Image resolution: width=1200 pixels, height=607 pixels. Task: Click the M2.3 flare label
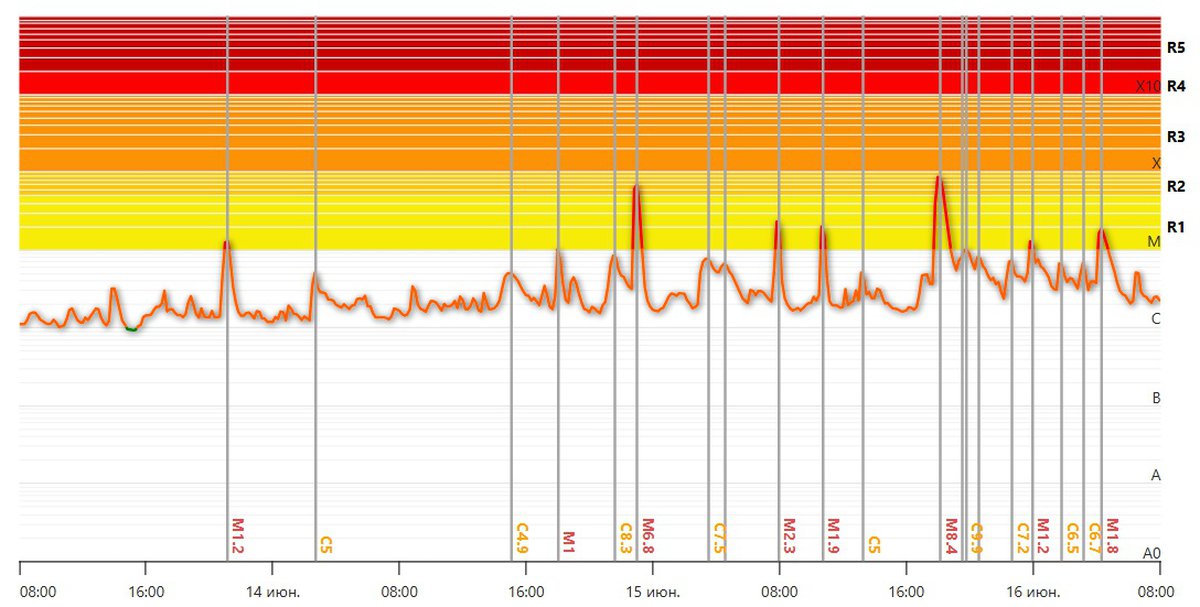(x=788, y=536)
